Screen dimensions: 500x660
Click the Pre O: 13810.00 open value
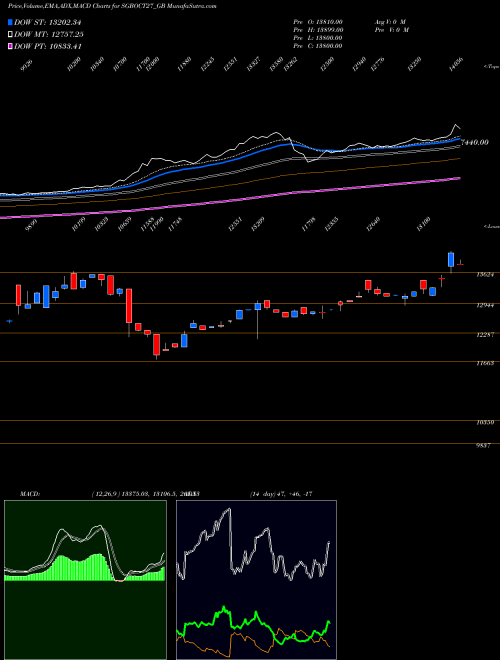point(318,21)
